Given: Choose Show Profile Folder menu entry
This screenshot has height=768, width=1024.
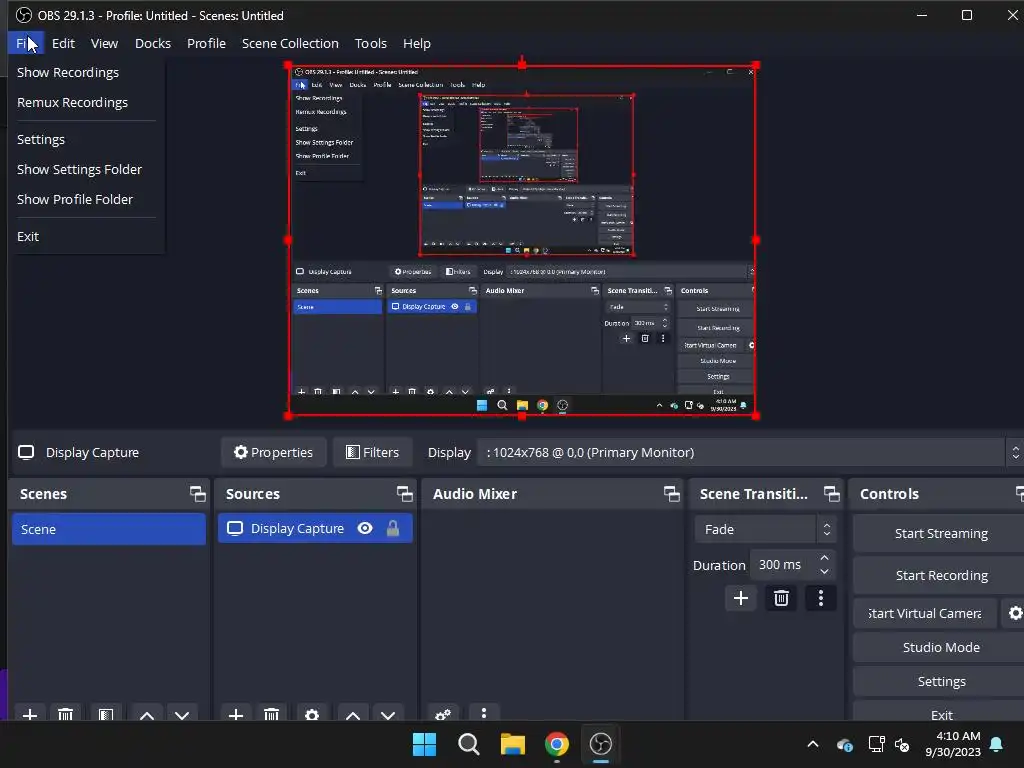Looking at the screenshot, I should [86, 199].
